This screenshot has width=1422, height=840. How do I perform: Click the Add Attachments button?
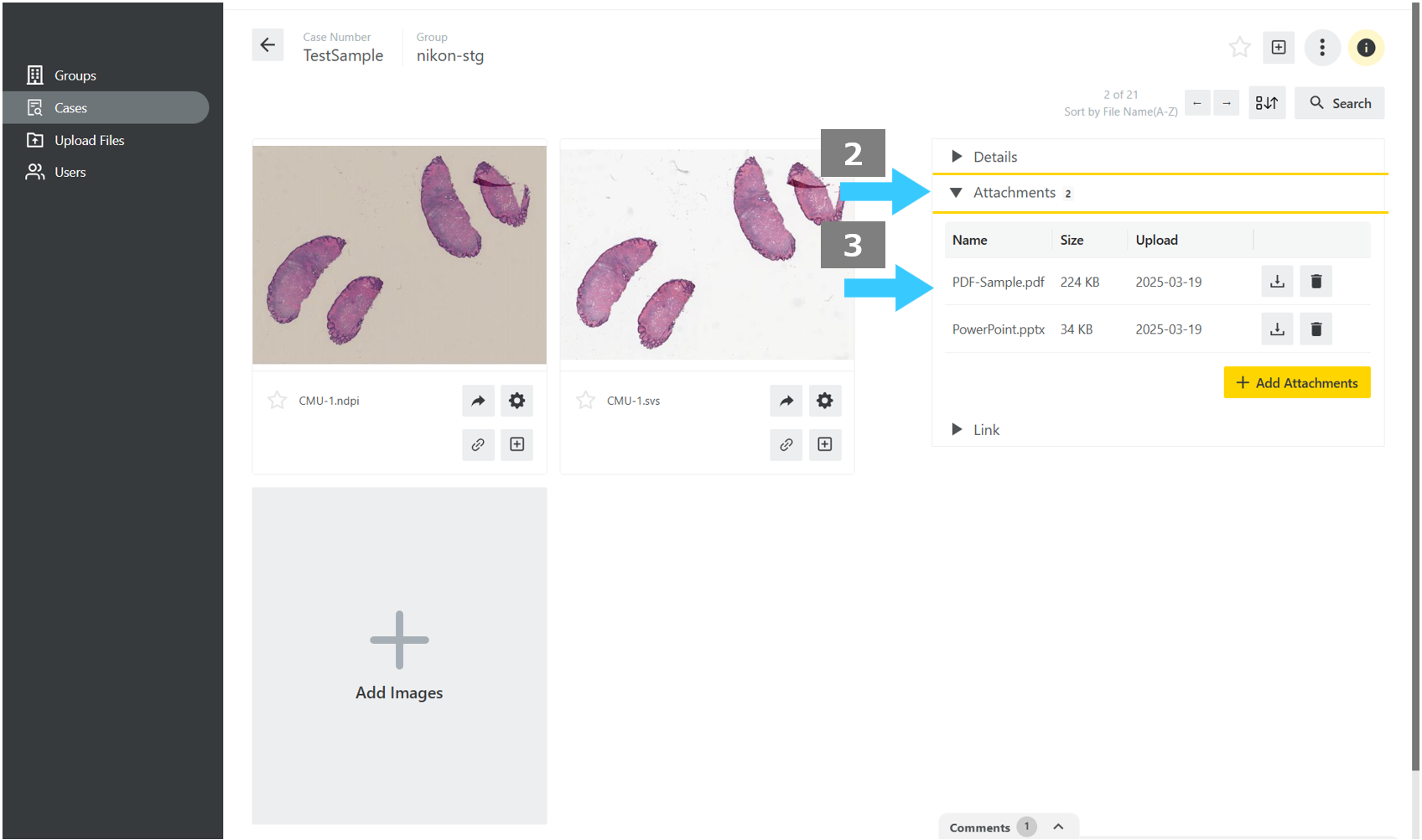[x=1297, y=382]
